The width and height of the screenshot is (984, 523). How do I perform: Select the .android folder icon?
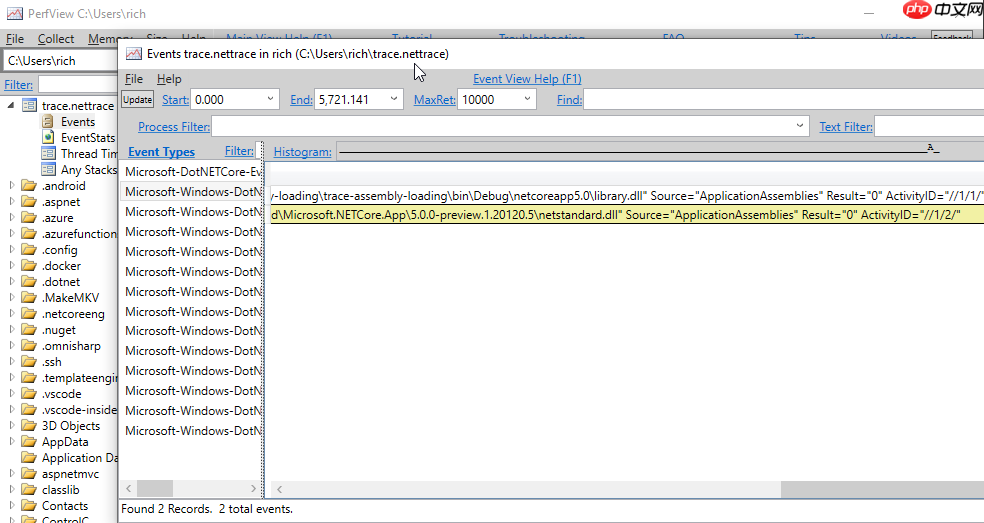click(29, 186)
